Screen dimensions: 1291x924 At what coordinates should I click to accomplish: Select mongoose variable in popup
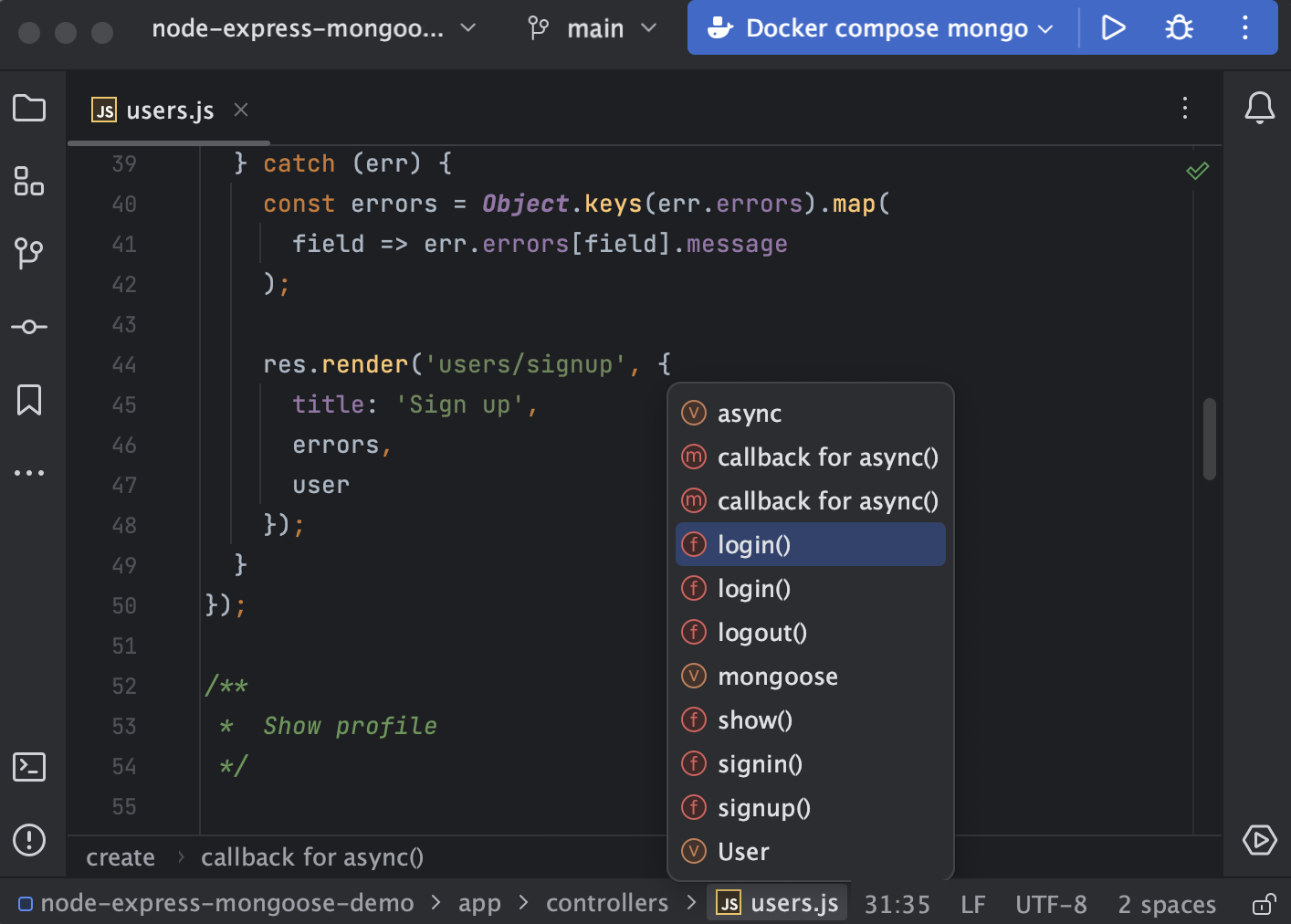tap(811, 676)
